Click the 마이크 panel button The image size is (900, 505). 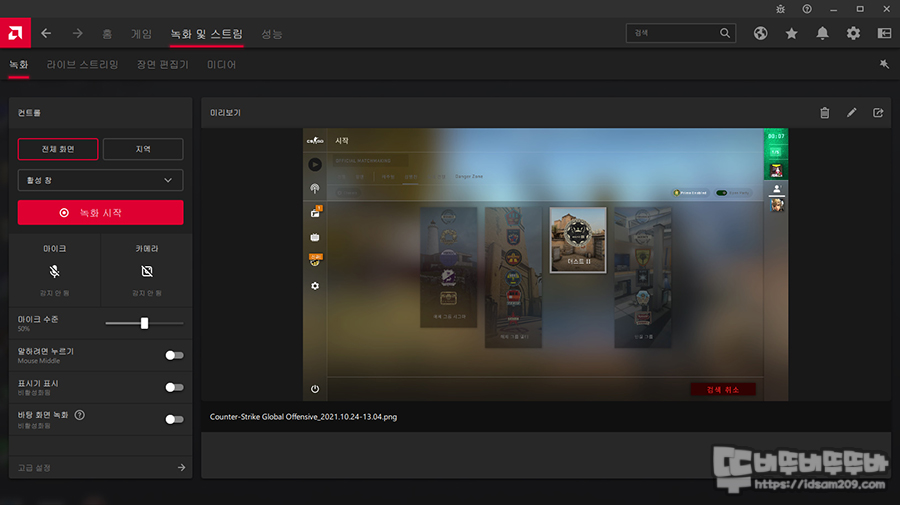55,271
